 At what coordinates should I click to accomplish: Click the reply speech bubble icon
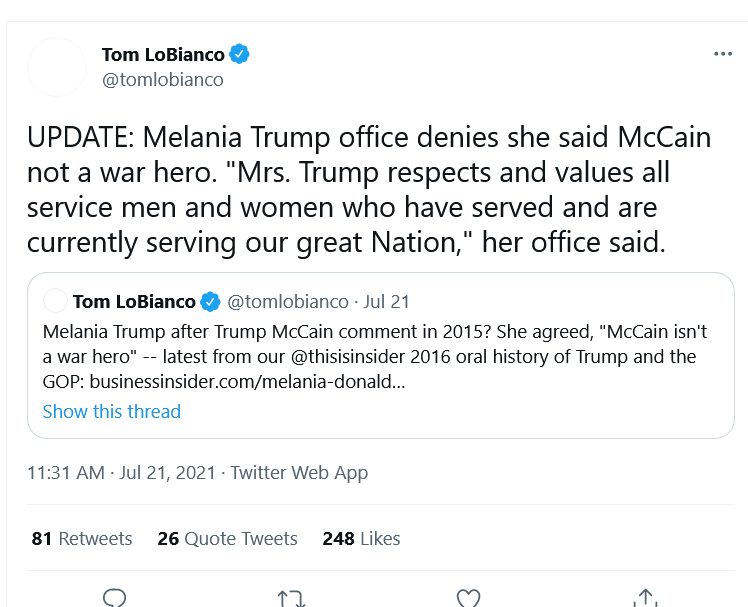[114, 598]
